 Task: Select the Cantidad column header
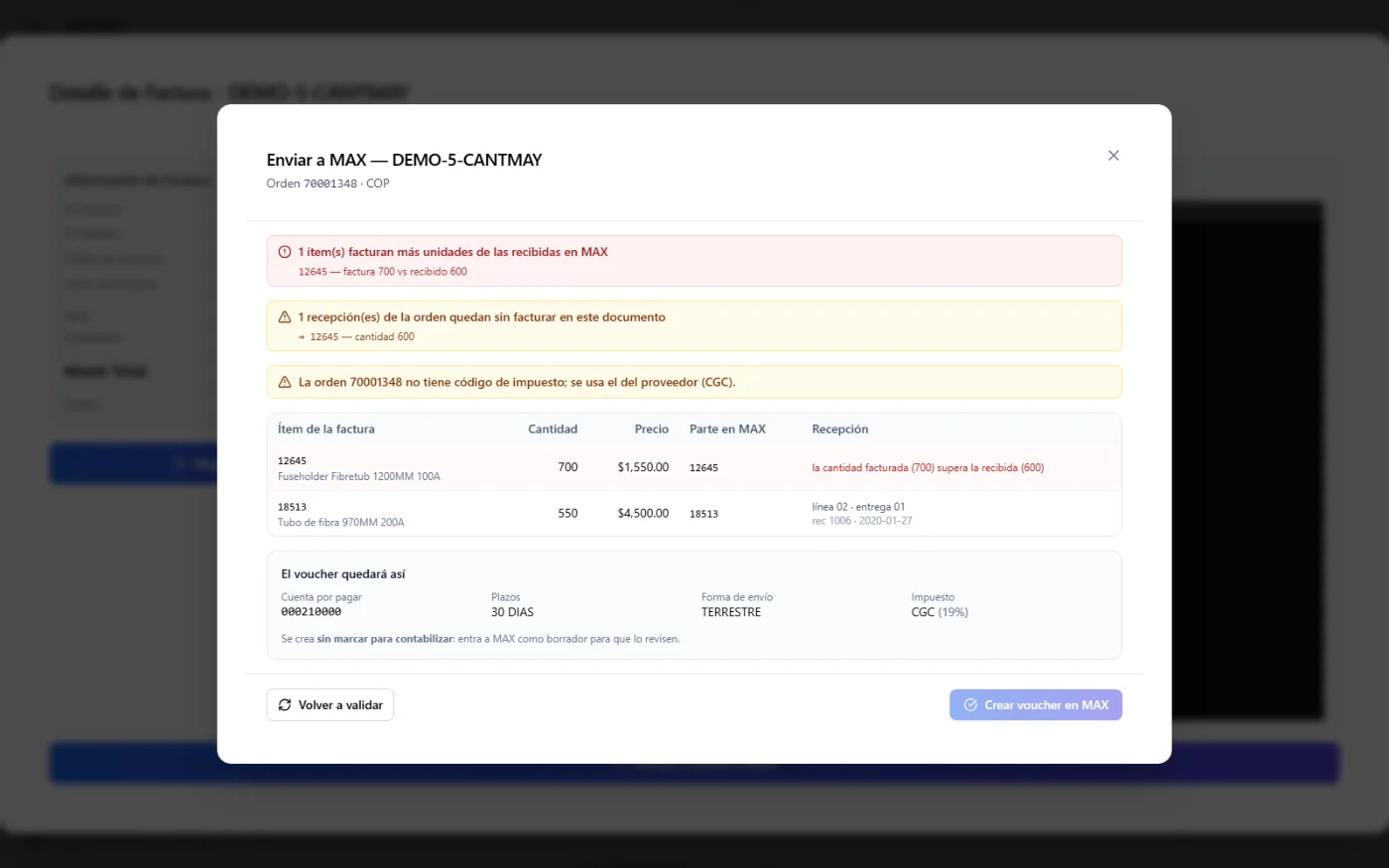[553, 430]
